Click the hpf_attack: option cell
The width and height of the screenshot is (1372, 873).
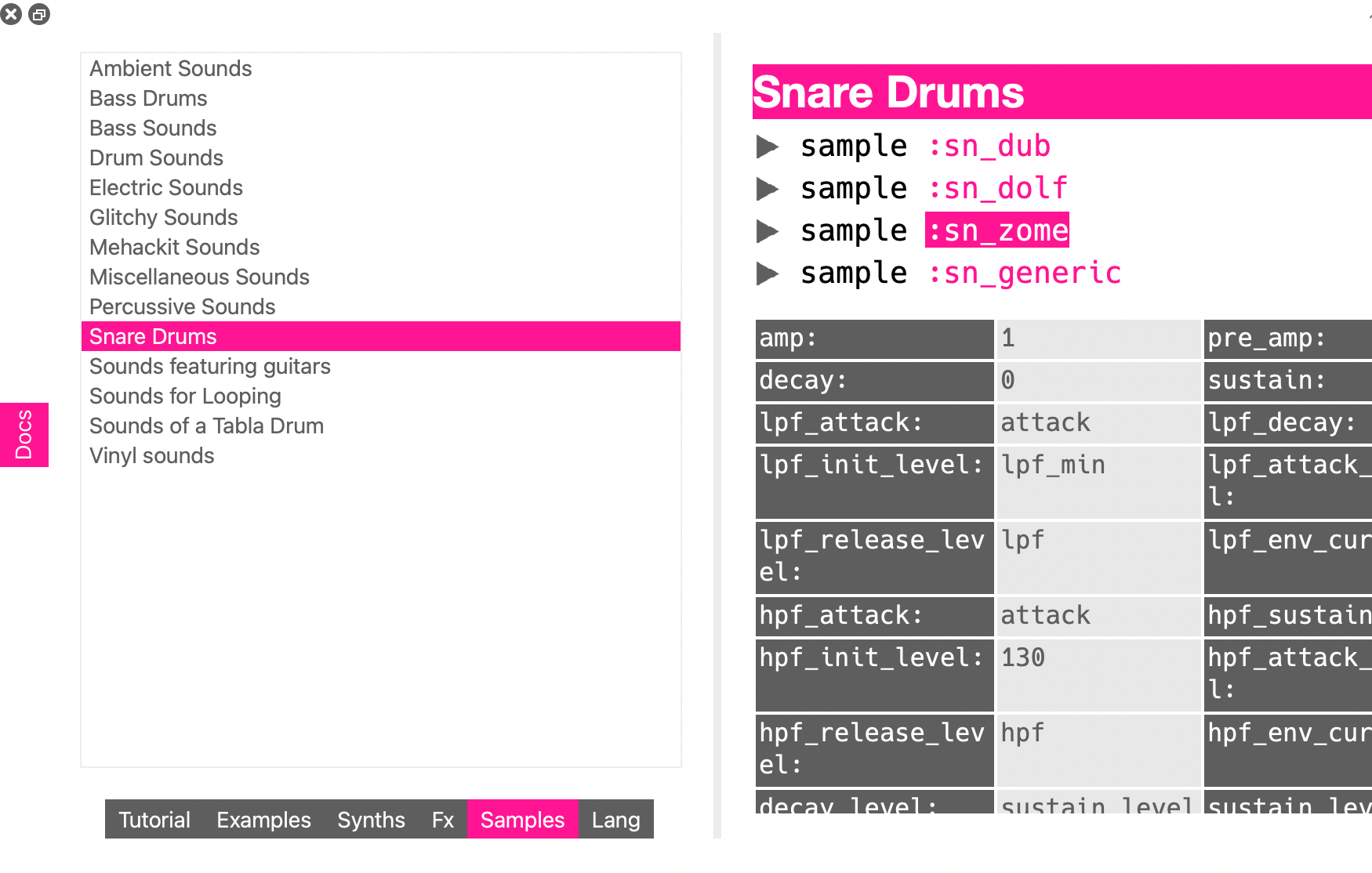(874, 616)
